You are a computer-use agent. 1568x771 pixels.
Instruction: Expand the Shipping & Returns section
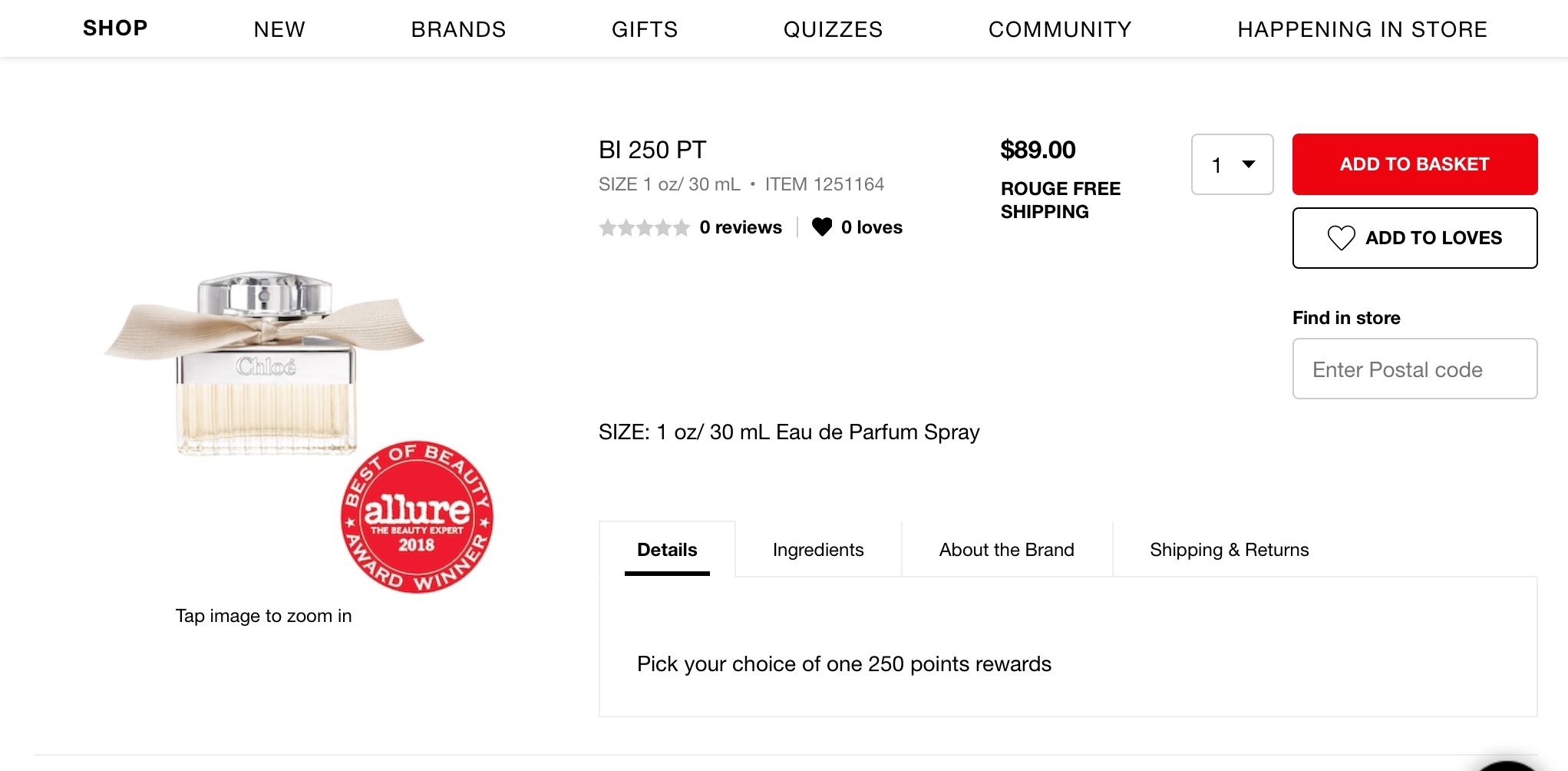[x=1229, y=549]
